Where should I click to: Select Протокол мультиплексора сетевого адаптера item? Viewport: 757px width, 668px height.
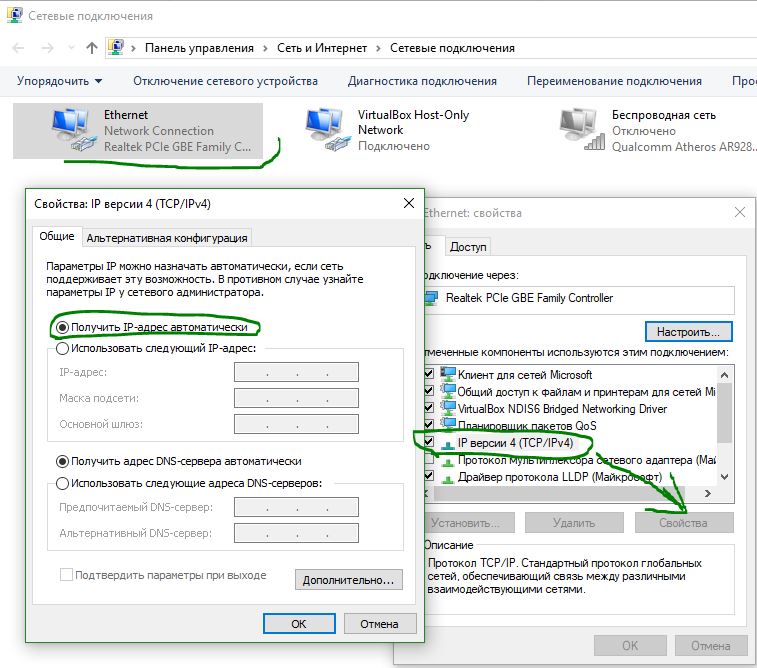click(x=586, y=460)
